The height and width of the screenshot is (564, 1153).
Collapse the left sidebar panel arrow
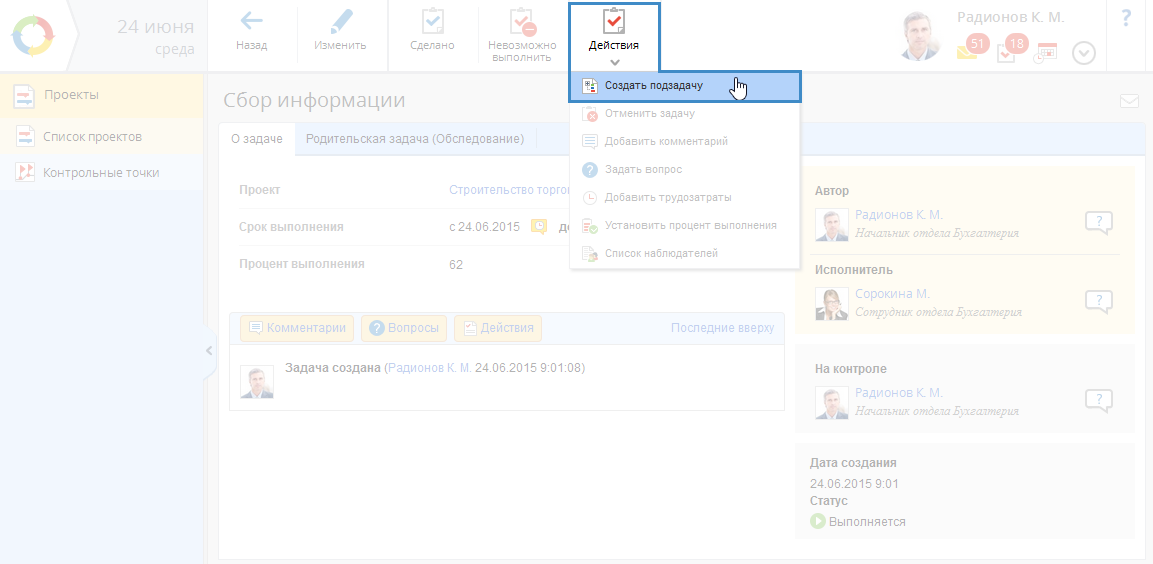coord(208,351)
